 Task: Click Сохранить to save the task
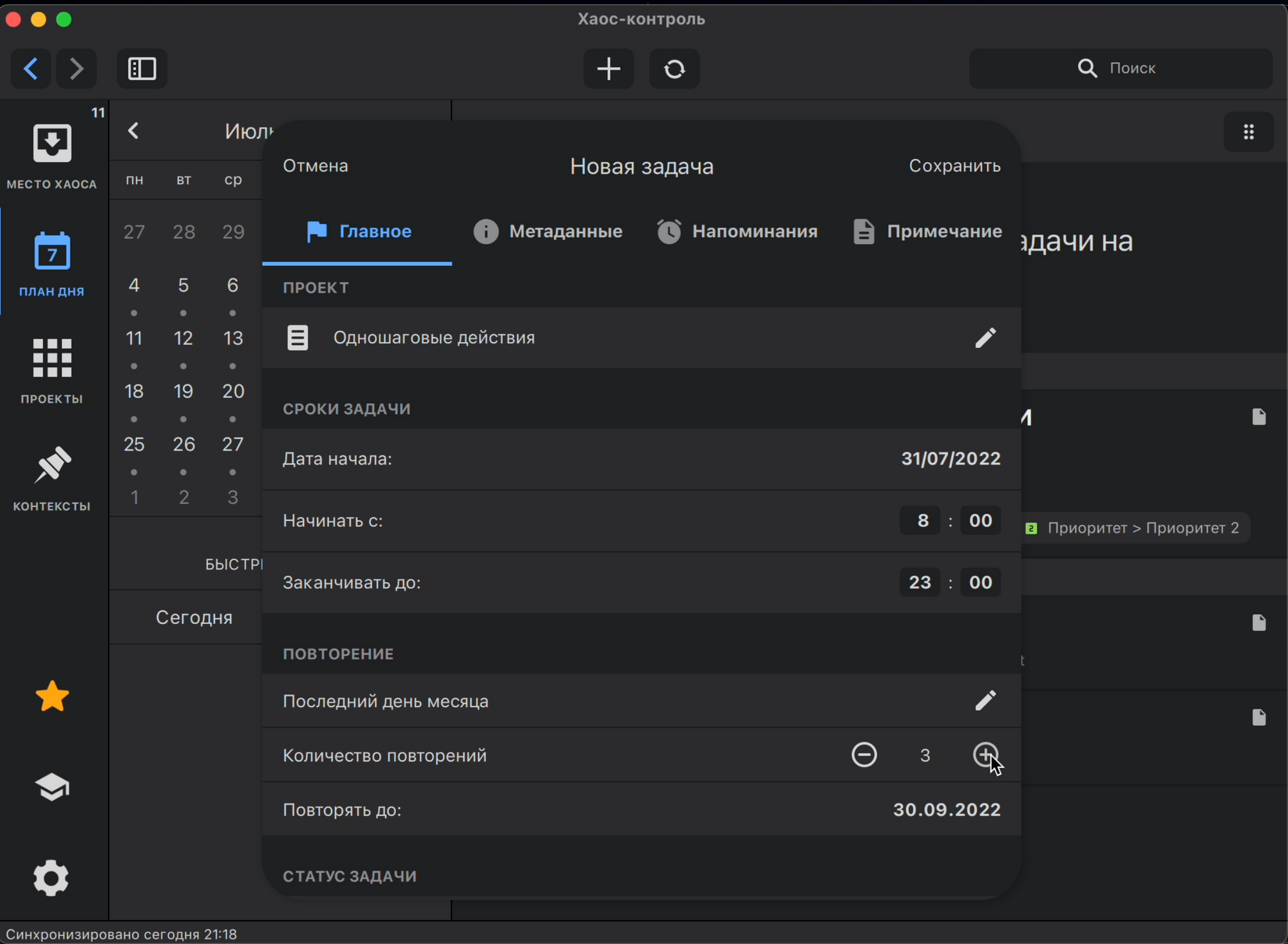point(954,165)
